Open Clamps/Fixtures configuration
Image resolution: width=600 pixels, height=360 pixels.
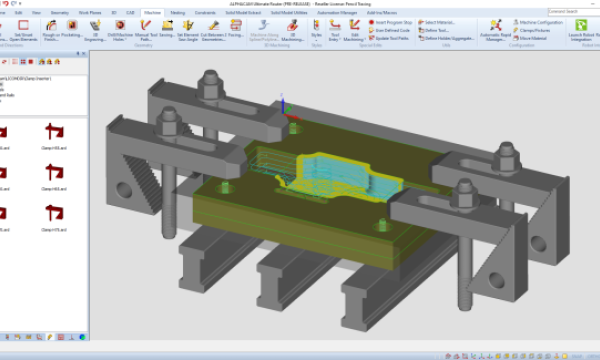(x=532, y=30)
